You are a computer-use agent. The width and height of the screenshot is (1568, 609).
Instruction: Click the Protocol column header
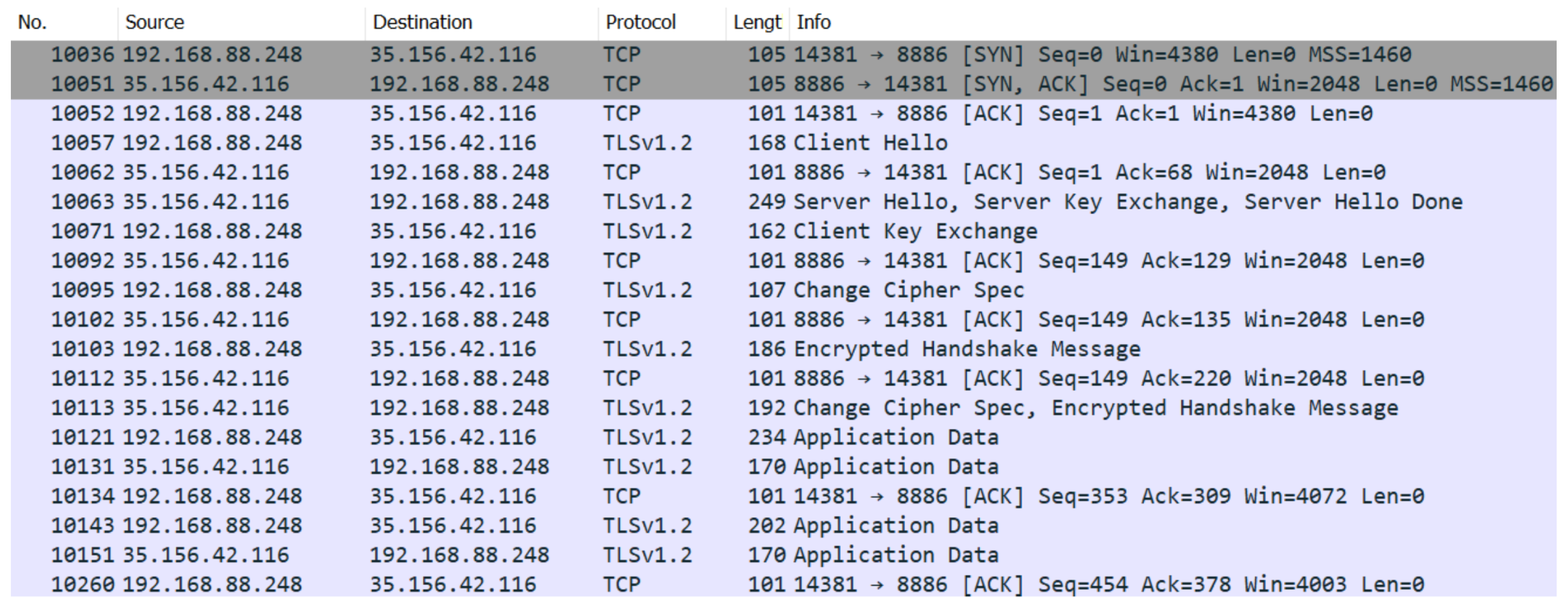[x=640, y=23]
